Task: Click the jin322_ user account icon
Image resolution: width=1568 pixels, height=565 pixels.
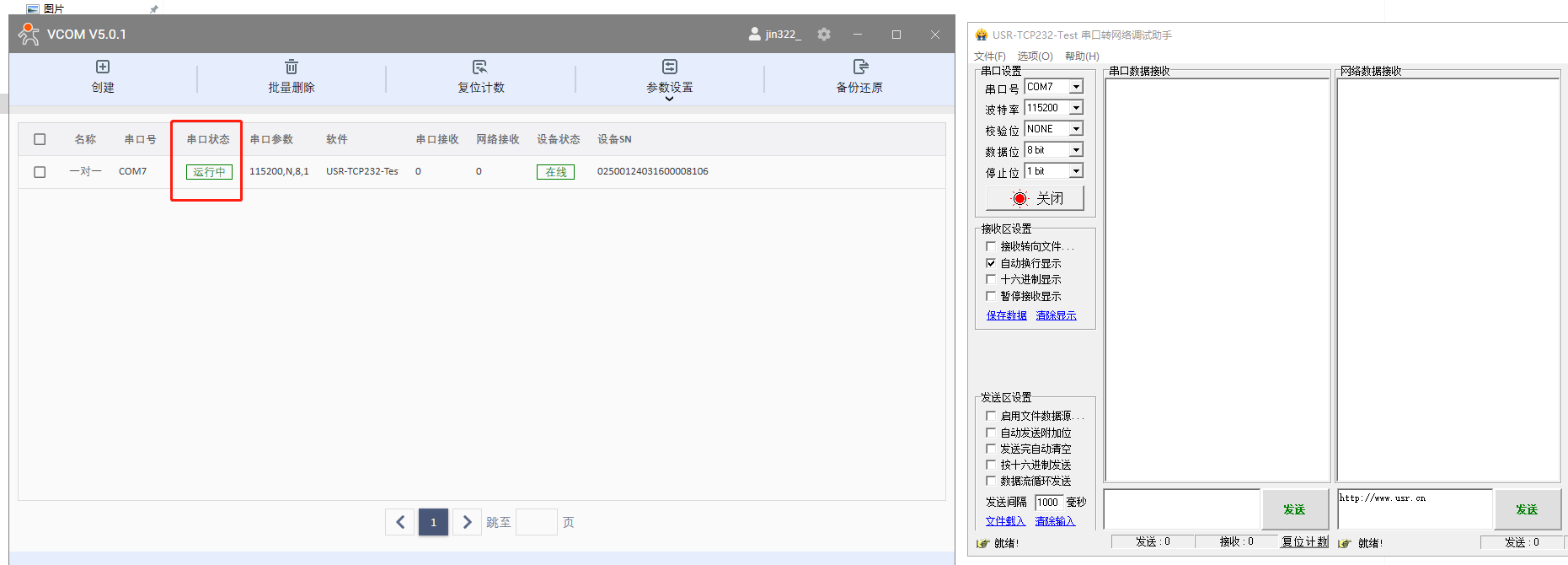Action: (x=754, y=35)
